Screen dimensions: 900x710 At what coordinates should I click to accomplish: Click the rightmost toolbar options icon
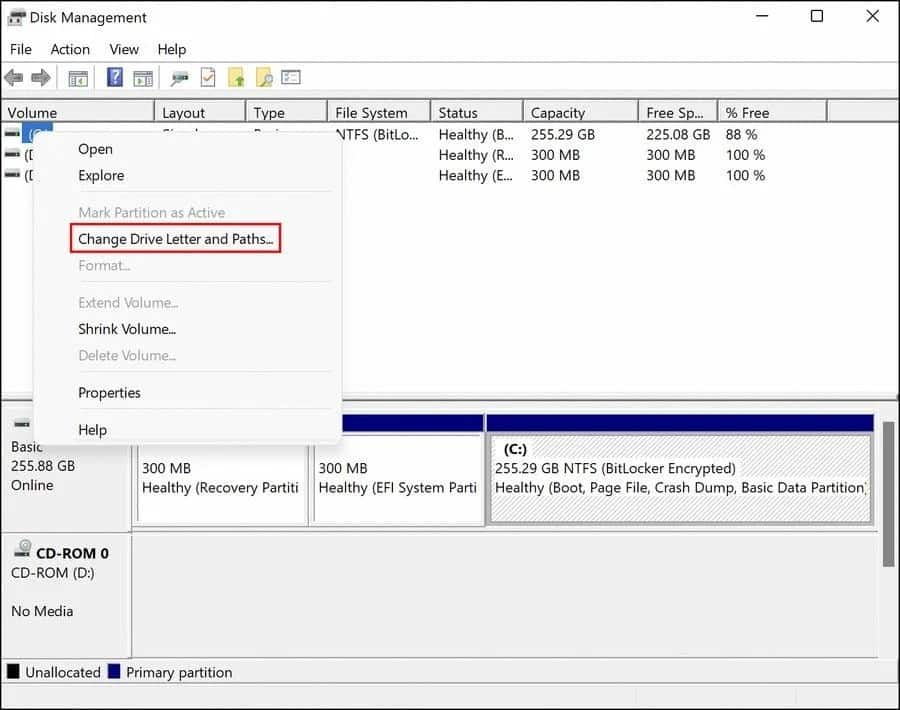[x=292, y=77]
